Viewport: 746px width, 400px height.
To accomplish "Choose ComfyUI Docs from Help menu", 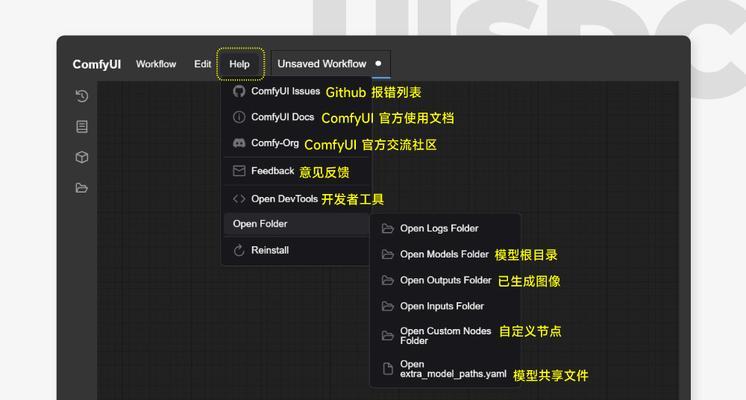I will pos(297,117).
